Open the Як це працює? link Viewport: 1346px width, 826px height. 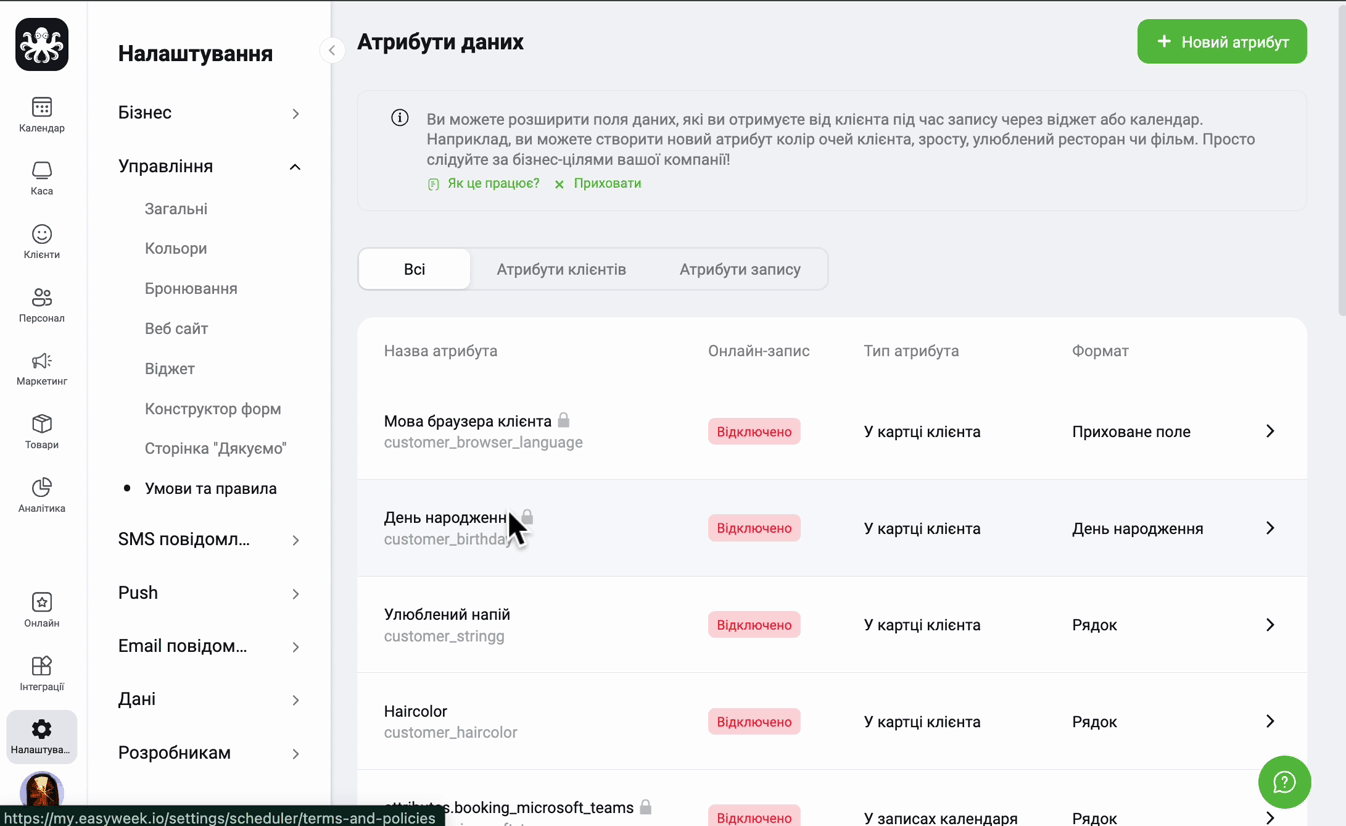pos(493,184)
